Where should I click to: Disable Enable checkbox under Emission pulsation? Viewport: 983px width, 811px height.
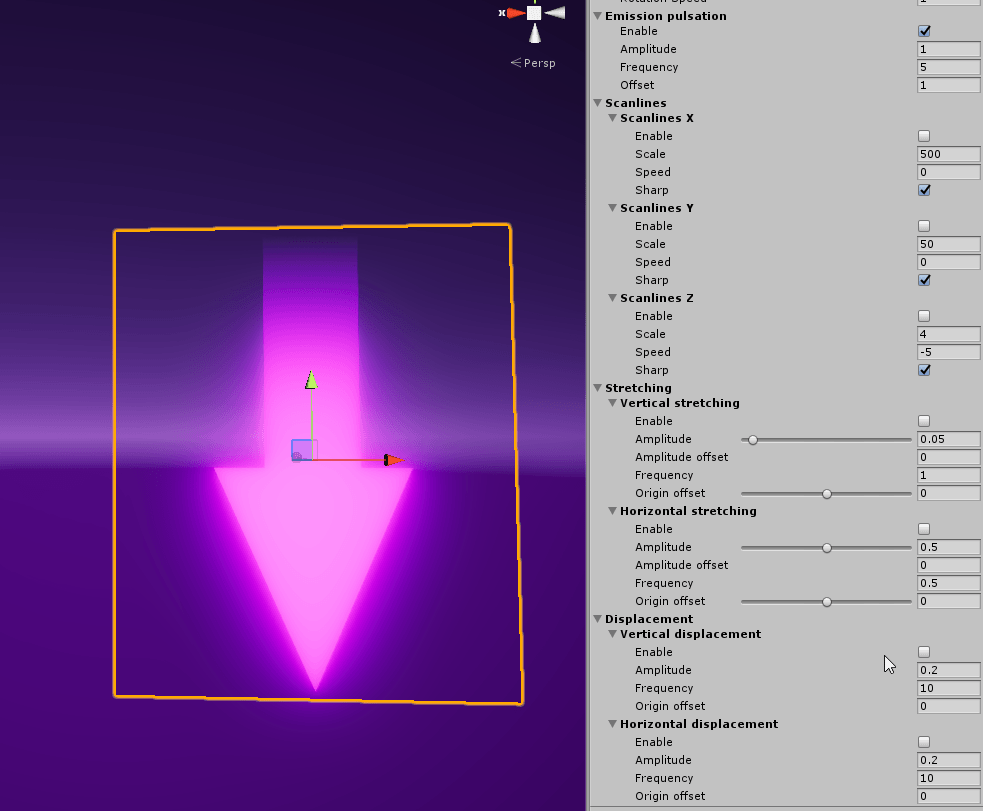pyautogui.click(x=923, y=31)
